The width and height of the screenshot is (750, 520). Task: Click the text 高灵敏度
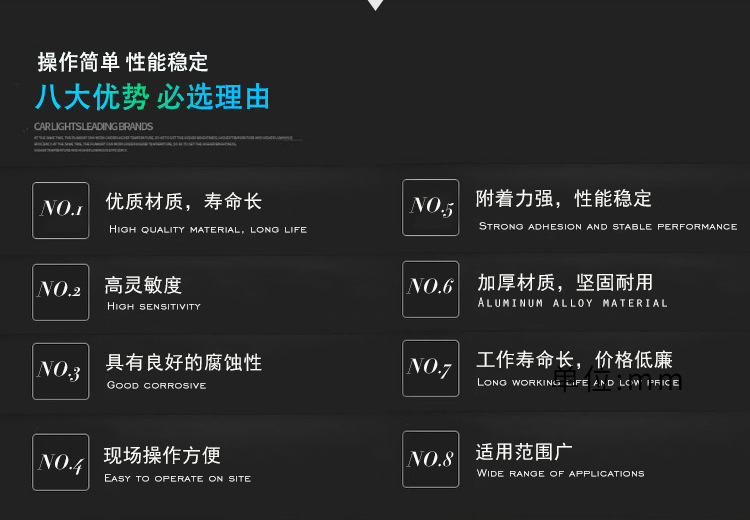click(x=143, y=285)
